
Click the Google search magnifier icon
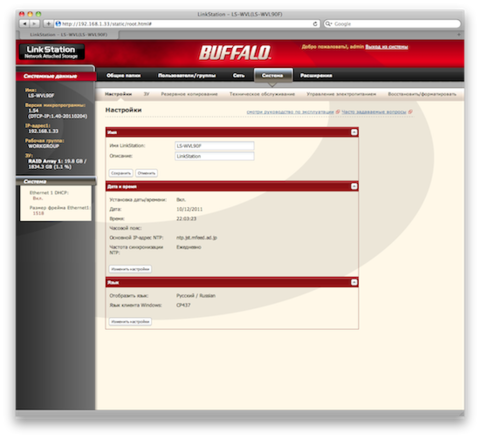click(x=328, y=24)
